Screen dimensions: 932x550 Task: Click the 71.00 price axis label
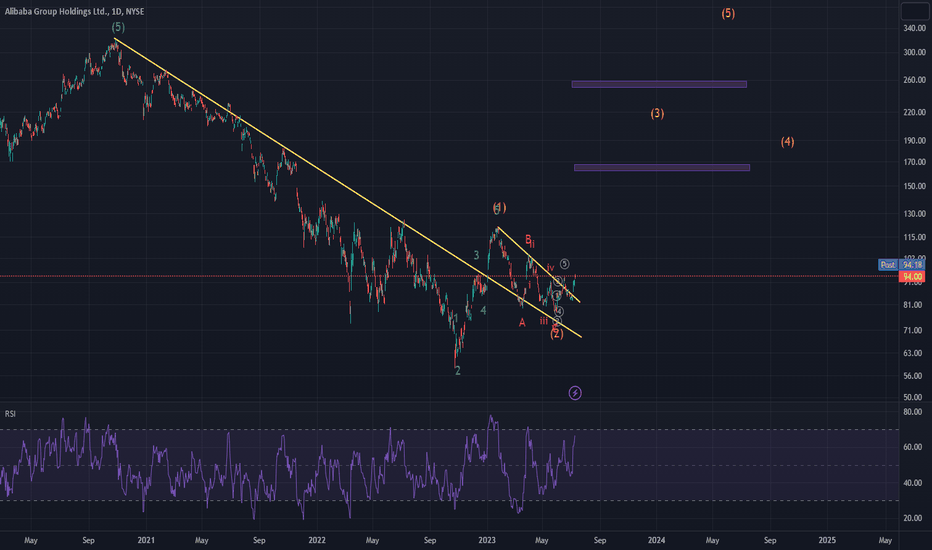point(912,330)
